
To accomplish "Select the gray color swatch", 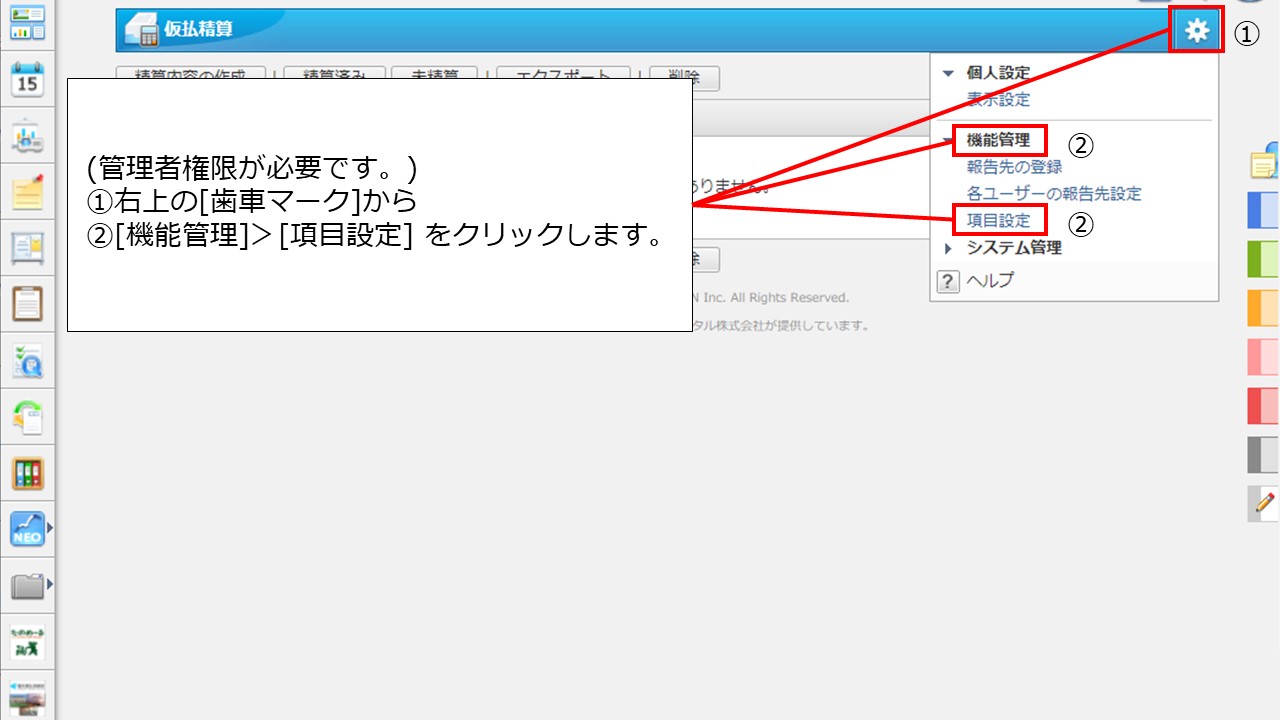I will pyautogui.click(x=1264, y=455).
